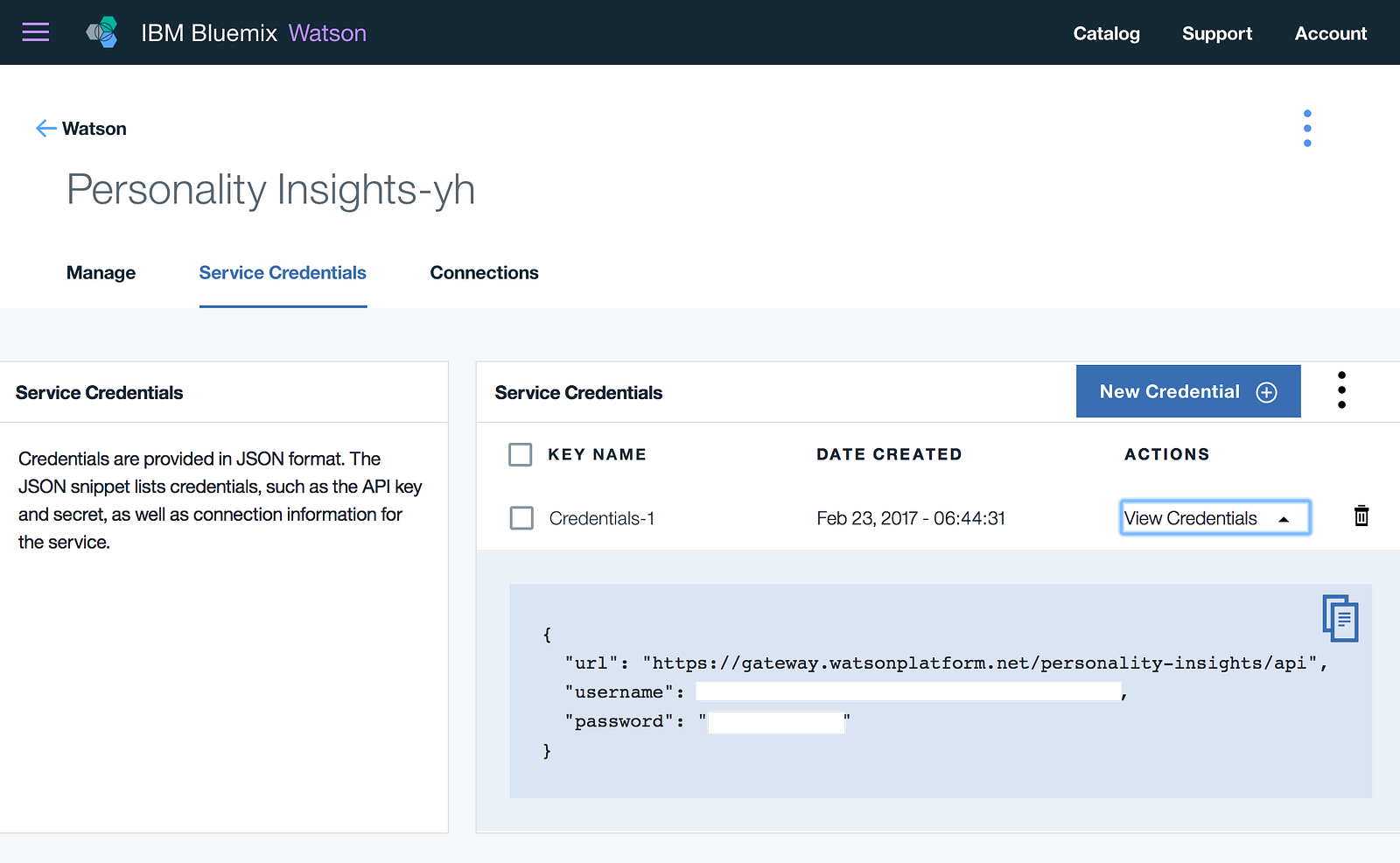This screenshot has width=1400, height=863.
Task: Click the plus icon on New Credential
Action: [x=1266, y=392]
